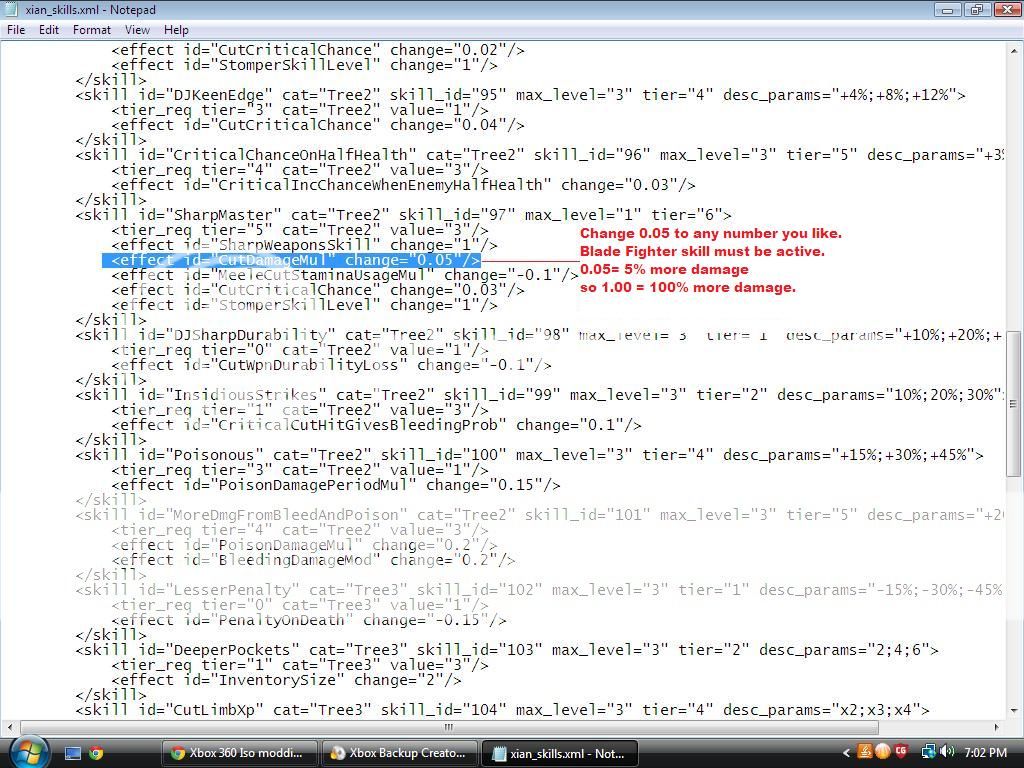Open the Edit menu
This screenshot has height=768, width=1024.
click(x=48, y=30)
